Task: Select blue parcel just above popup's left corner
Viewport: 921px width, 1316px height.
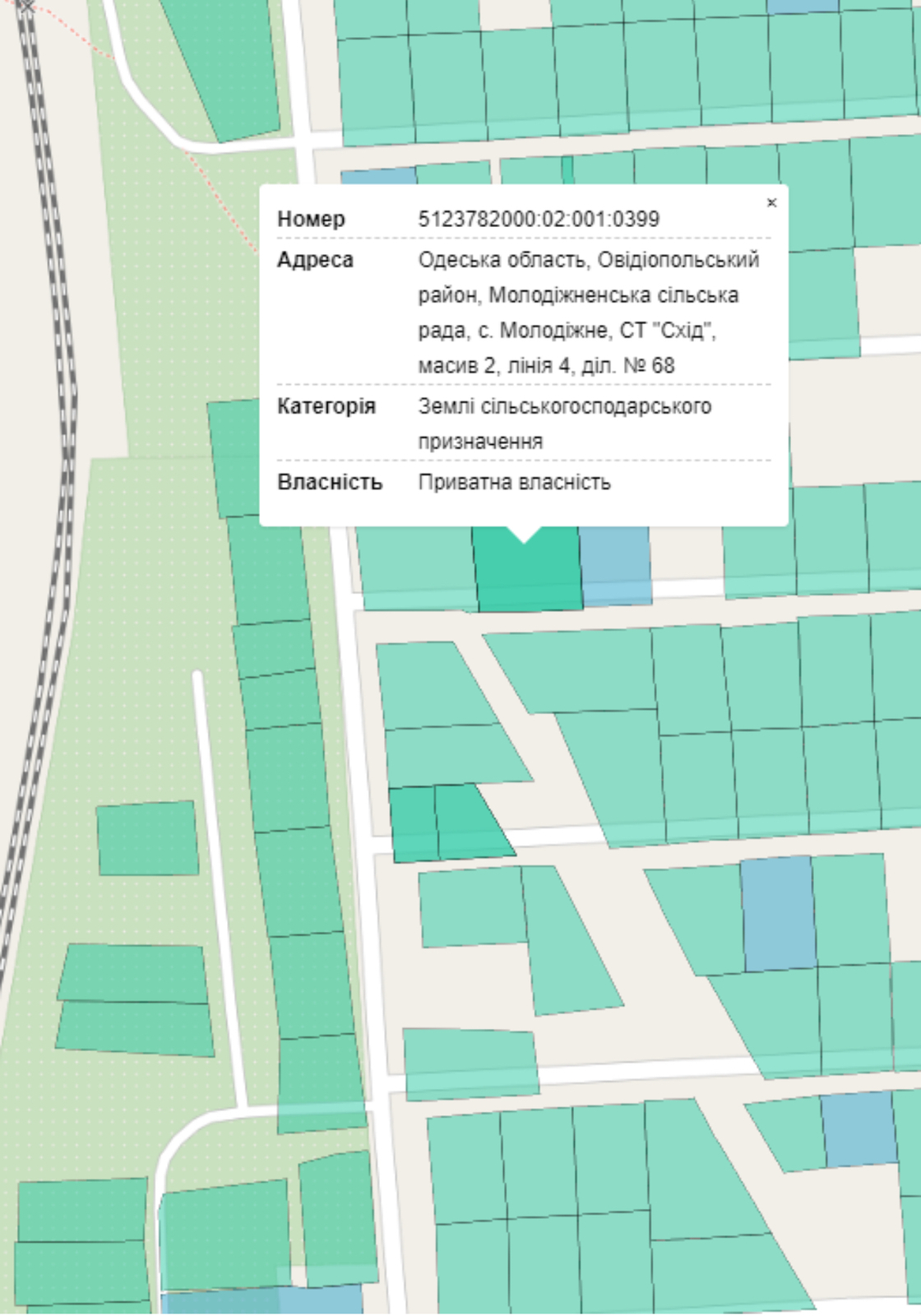Action: point(378,177)
